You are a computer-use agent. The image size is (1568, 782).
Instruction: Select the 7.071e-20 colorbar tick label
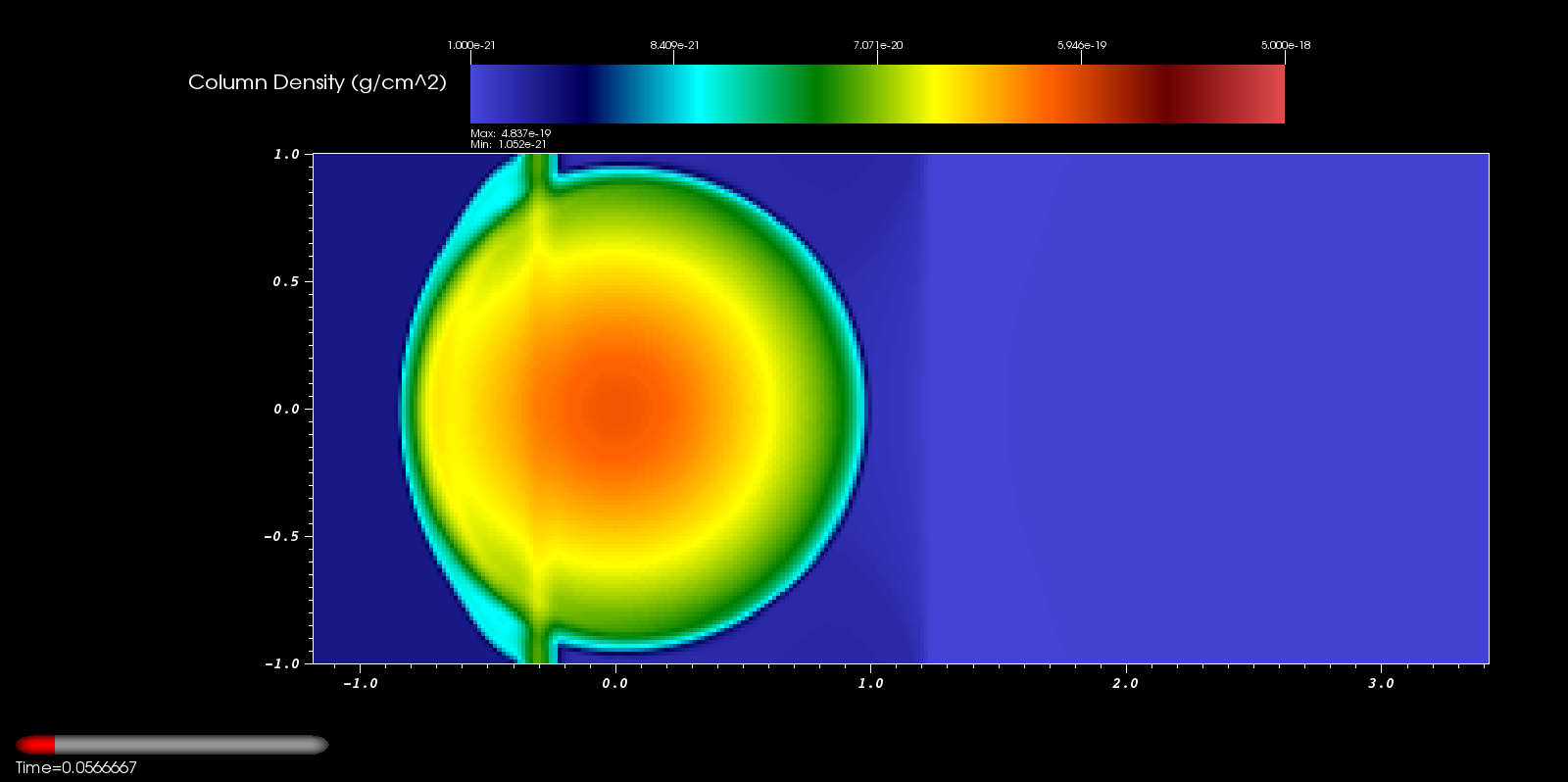click(877, 45)
